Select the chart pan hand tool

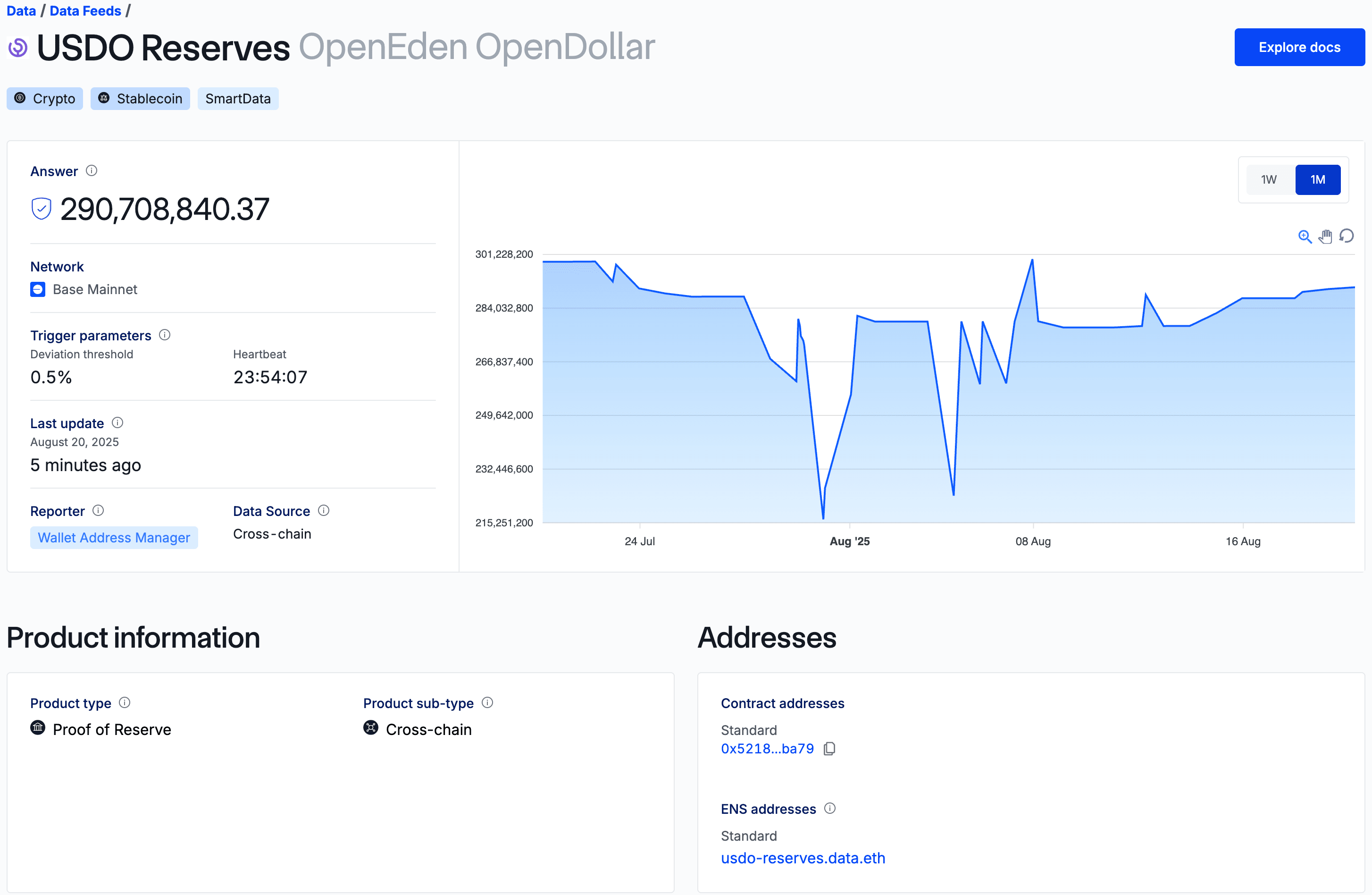click(1325, 236)
